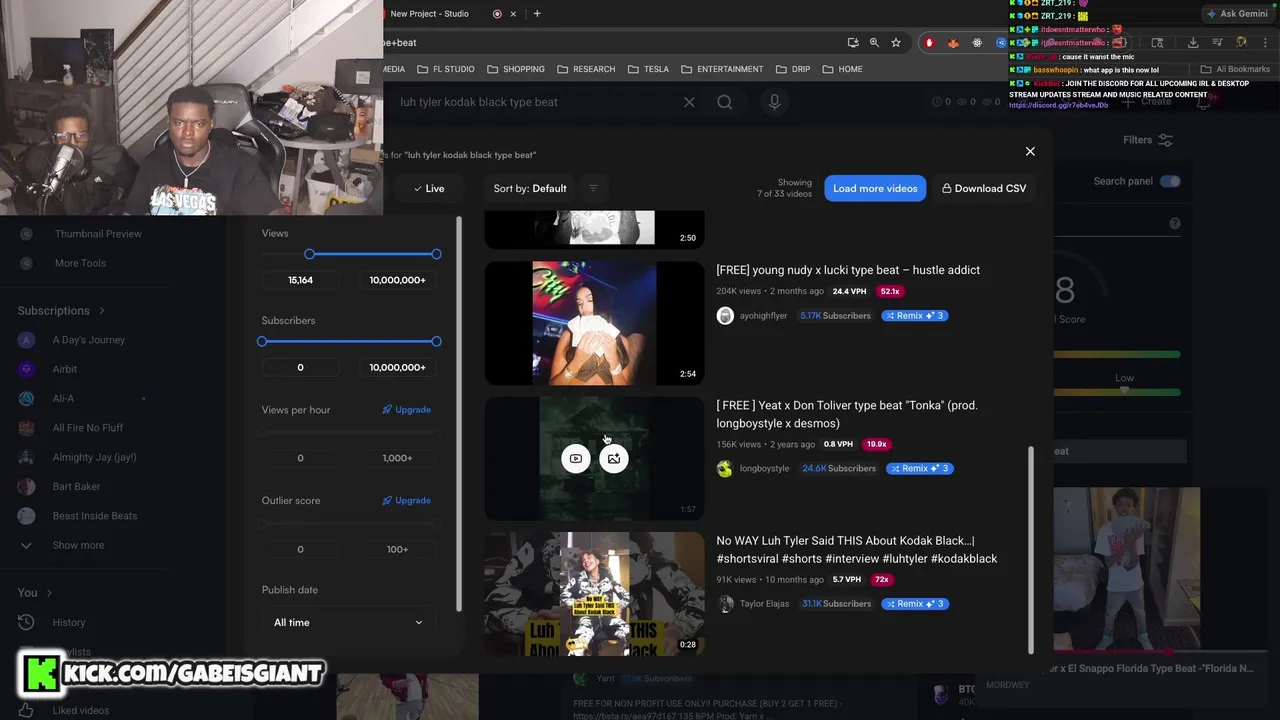Image resolution: width=1280 pixels, height=720 pixels.
Task: Click the sort order icon beside Default
Action: [593, 188]
